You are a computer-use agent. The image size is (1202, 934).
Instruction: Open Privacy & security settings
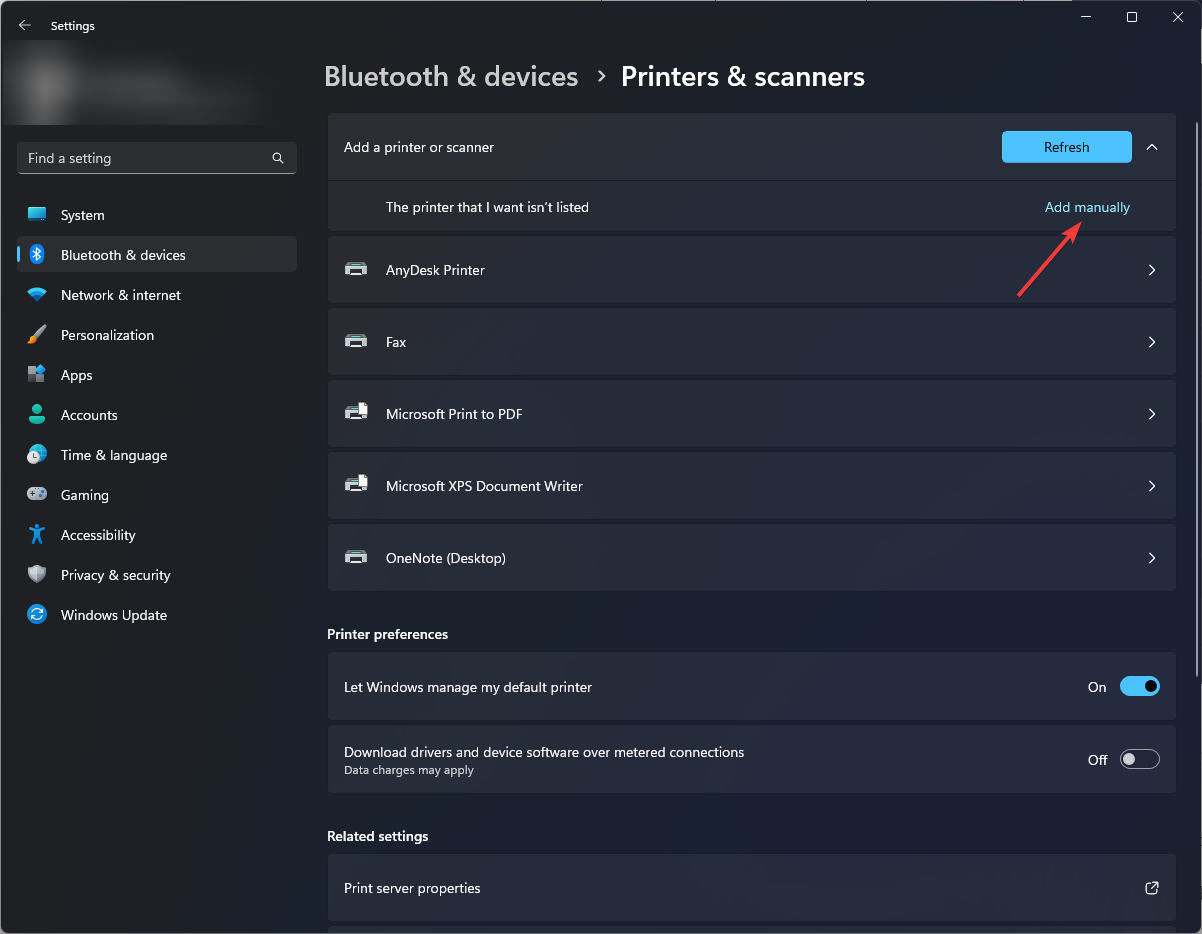click(x=157, y=575)
